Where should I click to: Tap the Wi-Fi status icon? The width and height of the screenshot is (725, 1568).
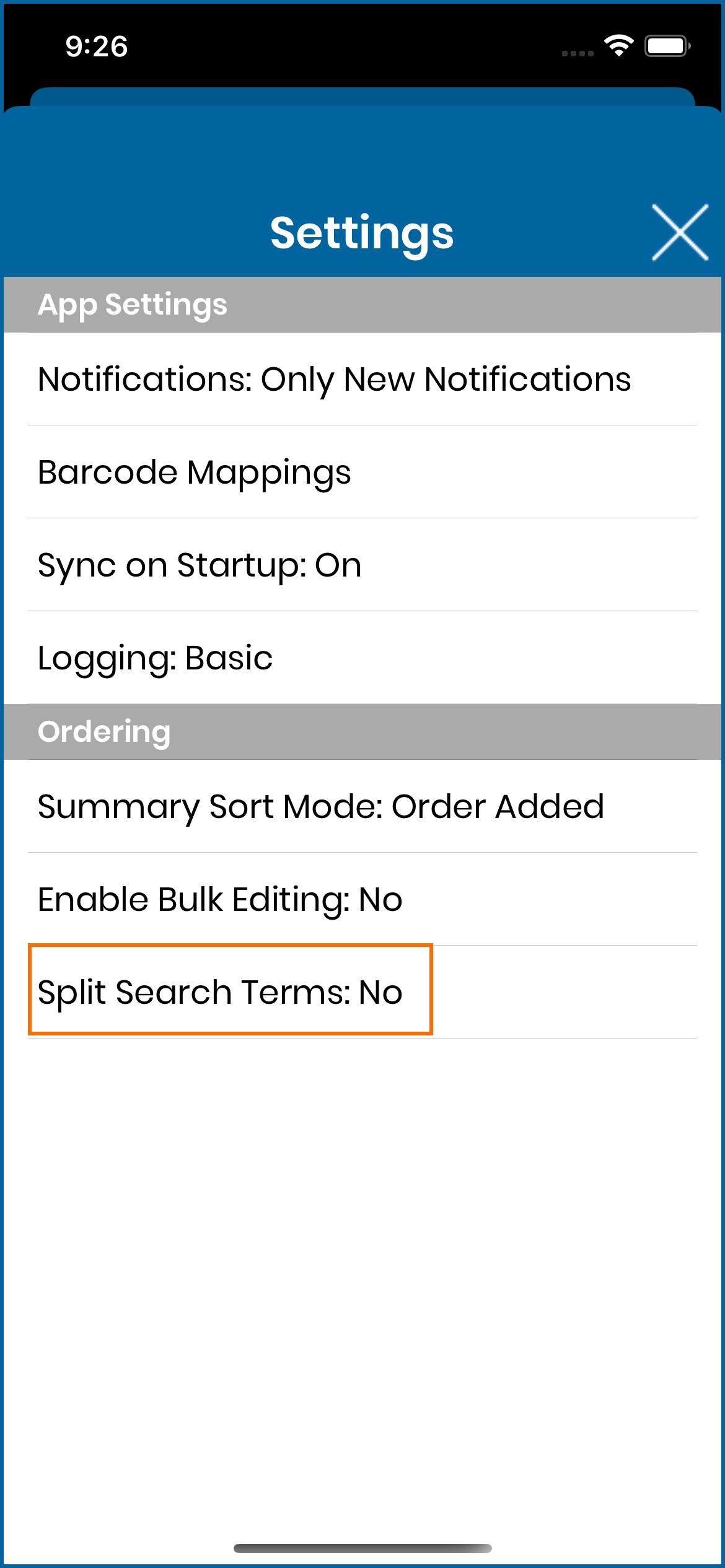[x=618, y=46]
